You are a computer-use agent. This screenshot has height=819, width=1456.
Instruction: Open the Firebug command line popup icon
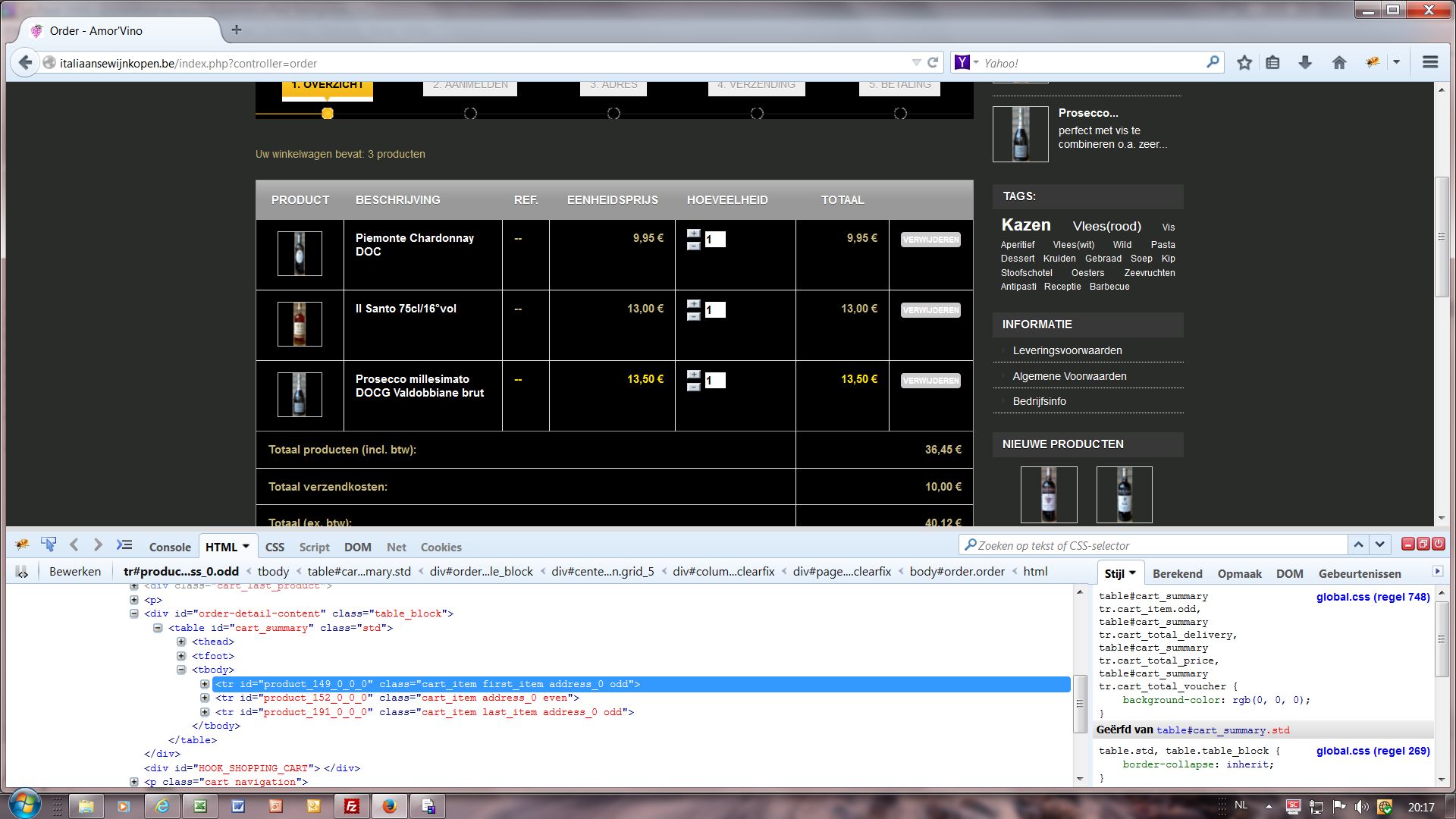pos(124,544)
